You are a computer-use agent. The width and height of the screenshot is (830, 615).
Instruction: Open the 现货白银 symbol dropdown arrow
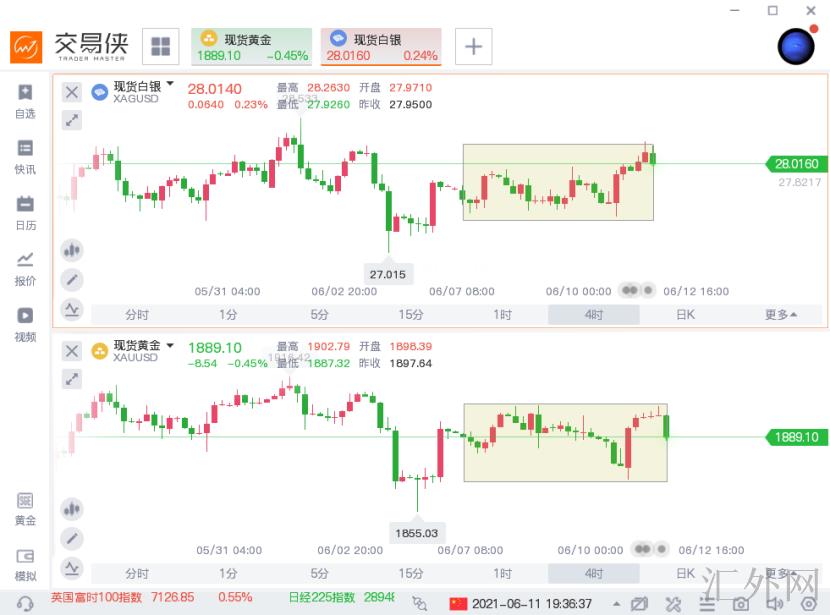[170, 84]
